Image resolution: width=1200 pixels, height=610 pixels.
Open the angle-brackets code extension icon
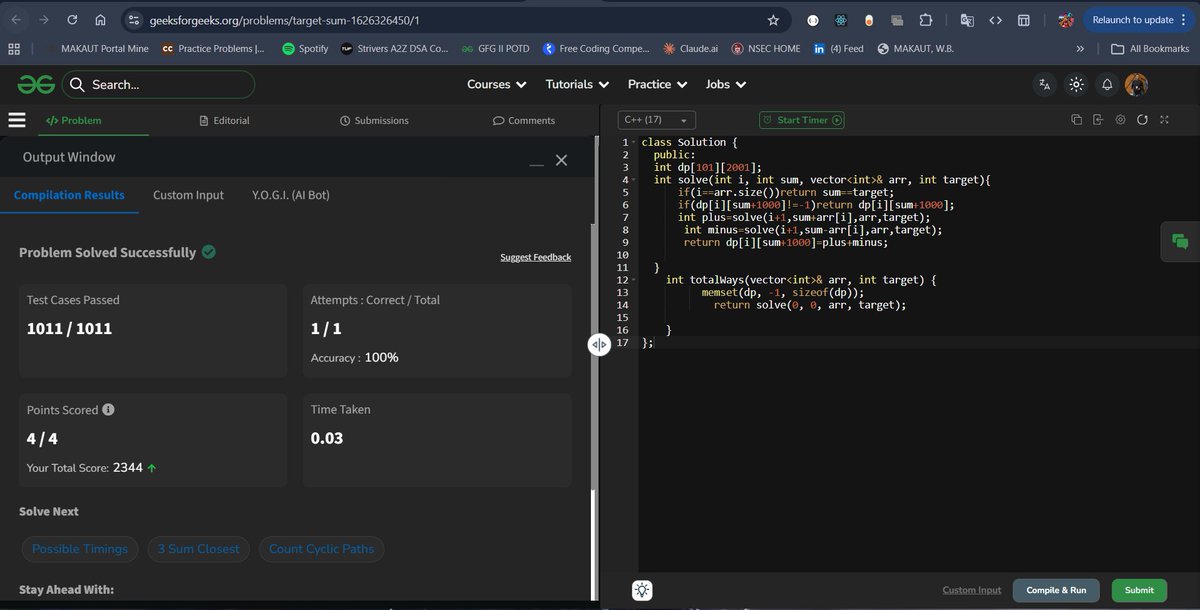(995, 20)
